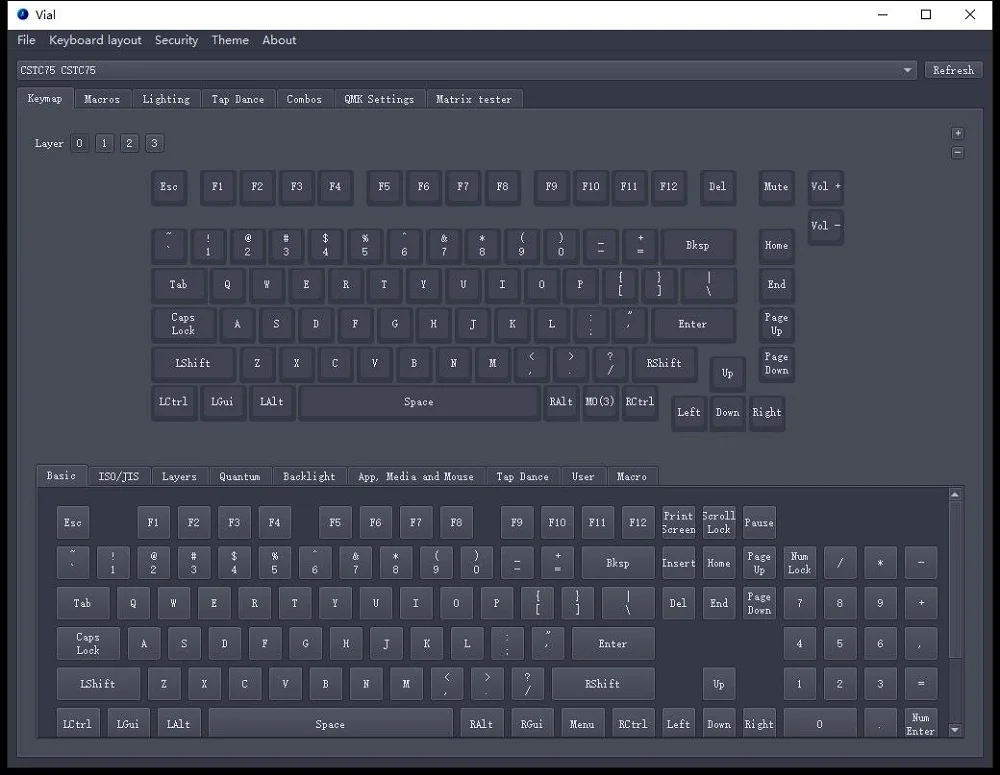
Task: Pick the Num Lock keycode
Action: pyautogui.click(x=799, y=563)
